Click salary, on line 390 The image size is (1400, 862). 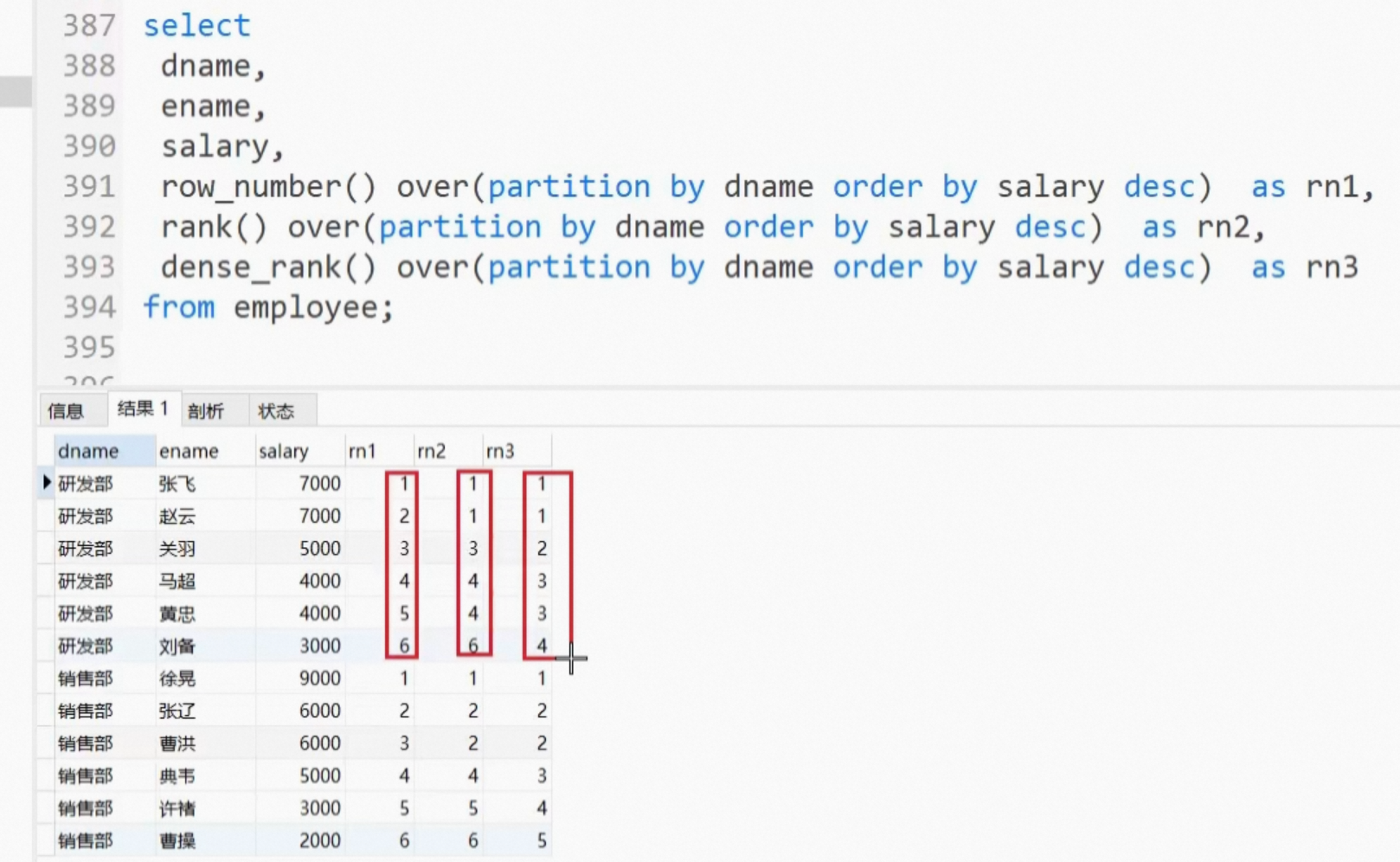pyautogui.click(x=222, y=147)
